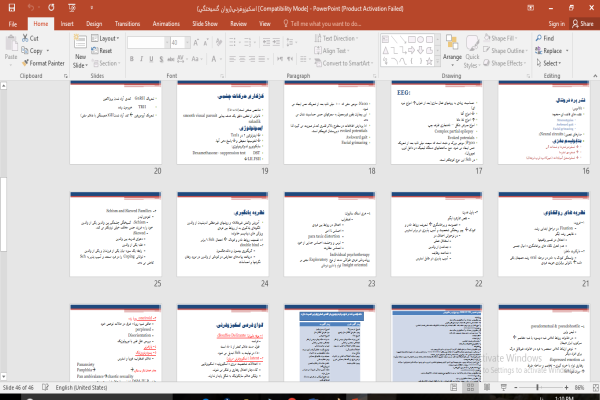
Task: Switch to the Insert tab
Action: tap(67, 24)
